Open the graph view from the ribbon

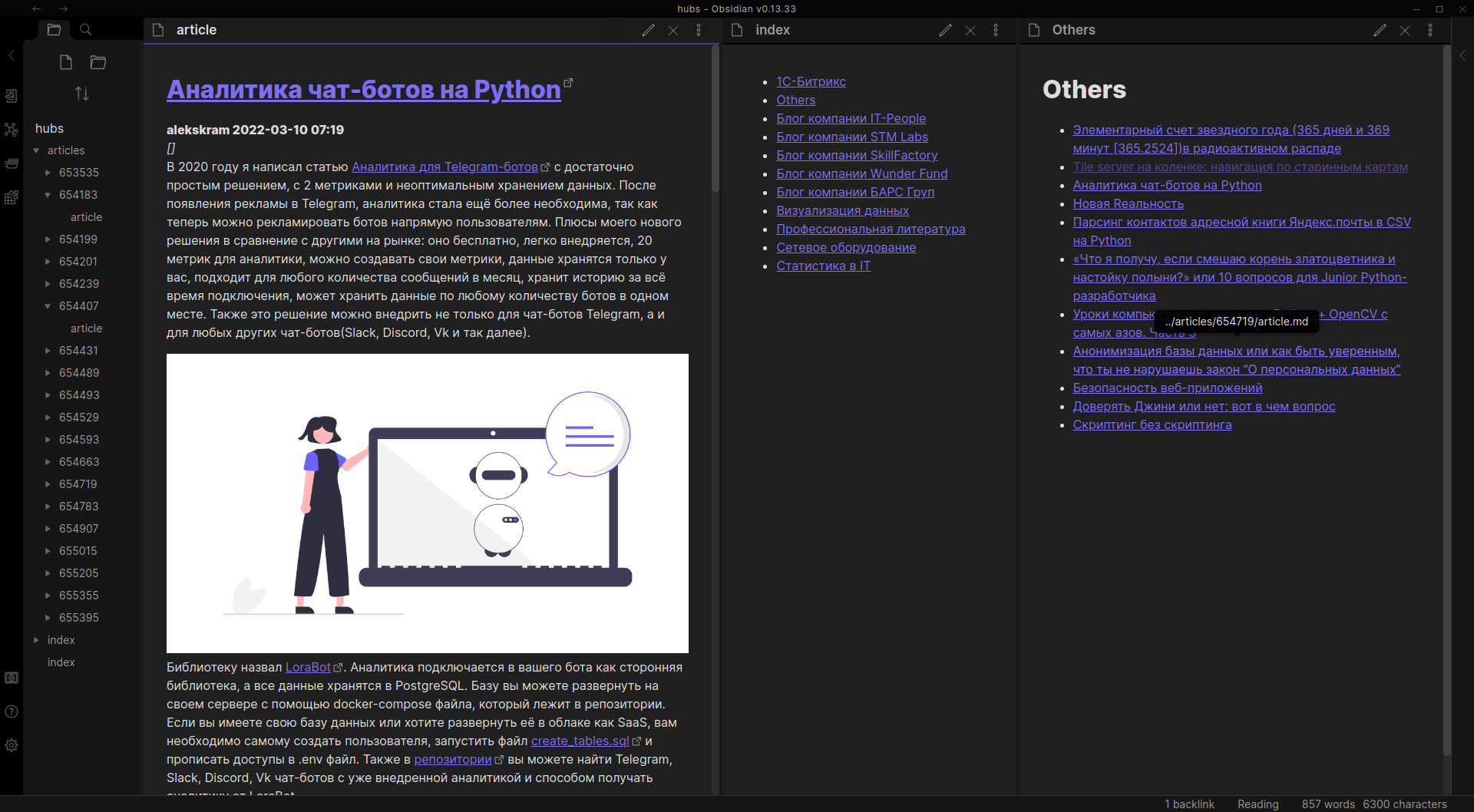[x=12, y=129]
